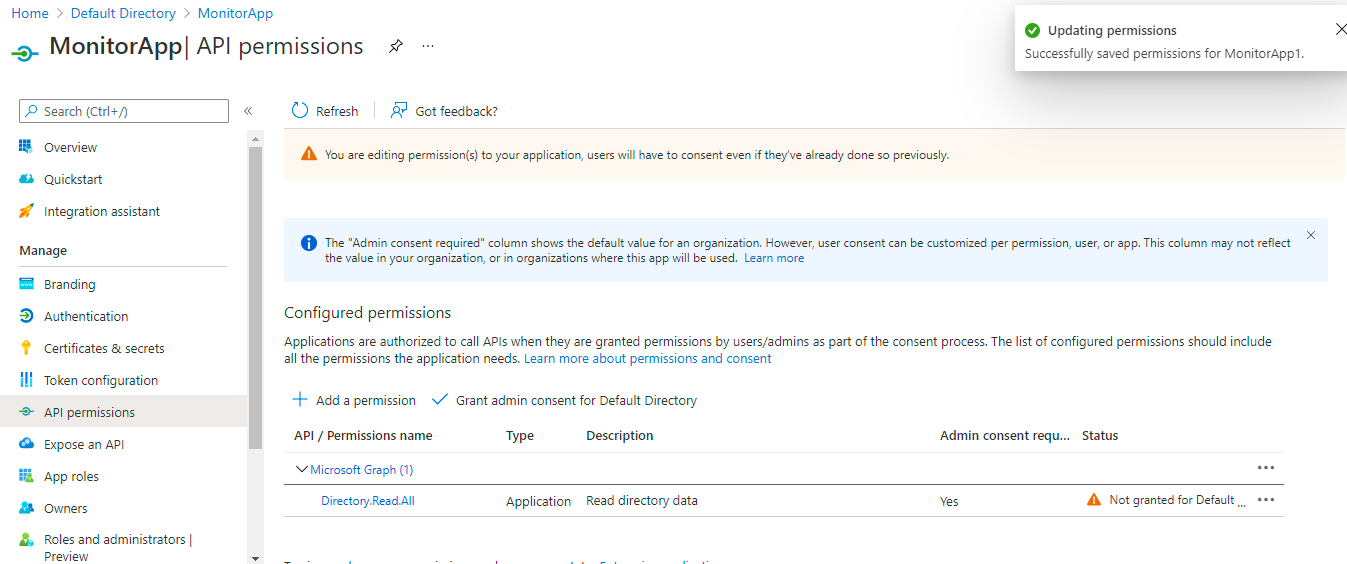1347x564 pixels.
Task: Click the Got feedback? button
Action: click(x=444, y=111)
